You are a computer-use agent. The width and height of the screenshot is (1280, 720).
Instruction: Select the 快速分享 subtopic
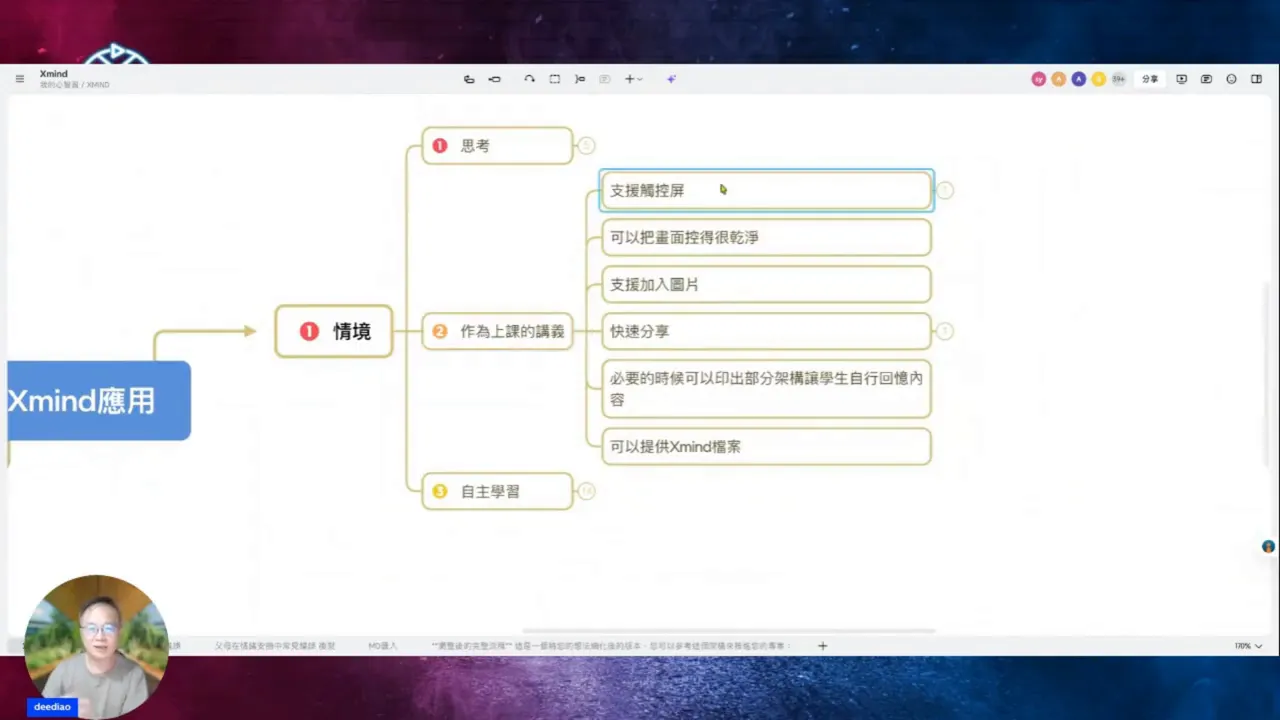(x=766, y=331)
